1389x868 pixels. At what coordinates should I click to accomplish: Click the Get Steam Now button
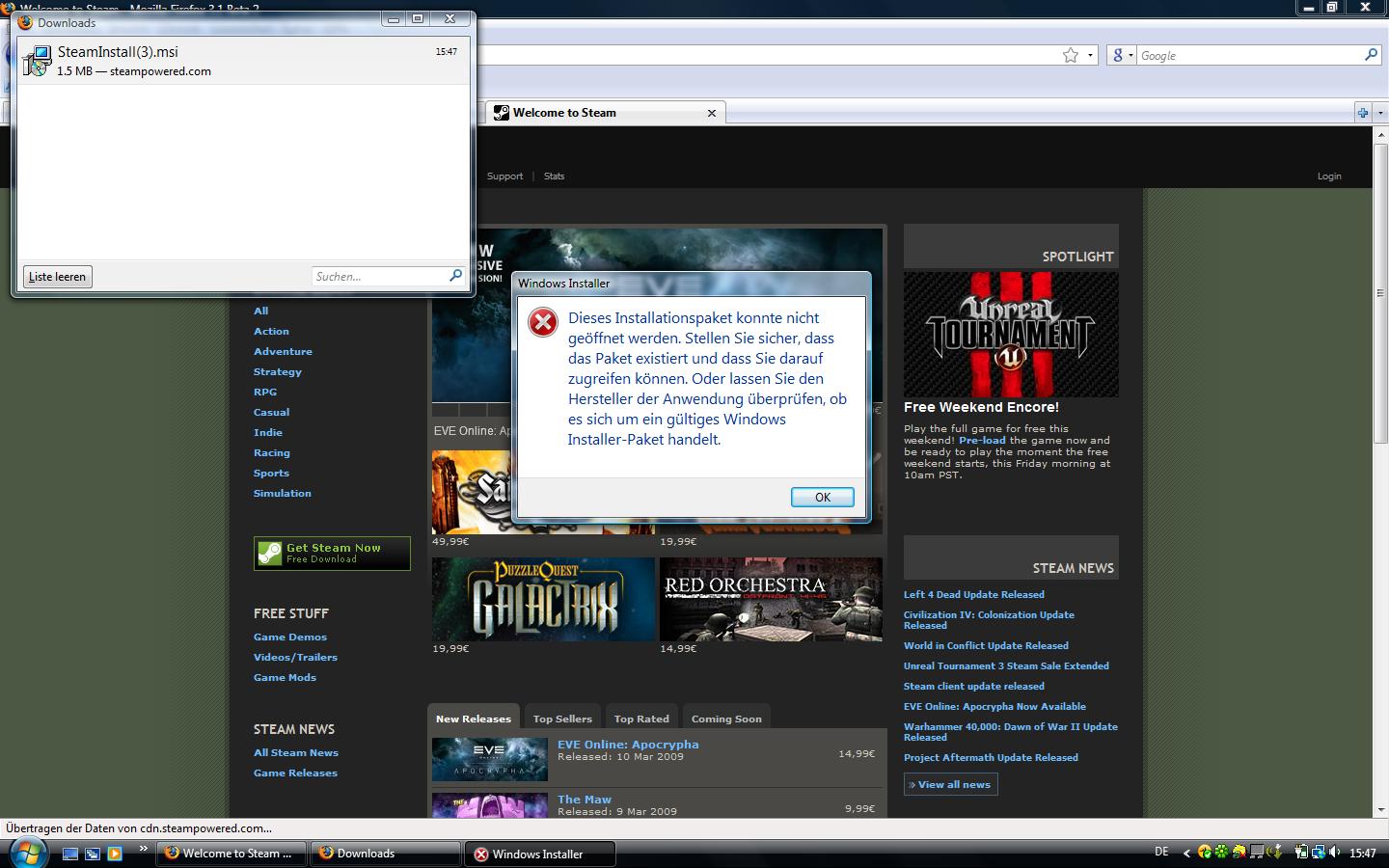click(x=332, y=553)
